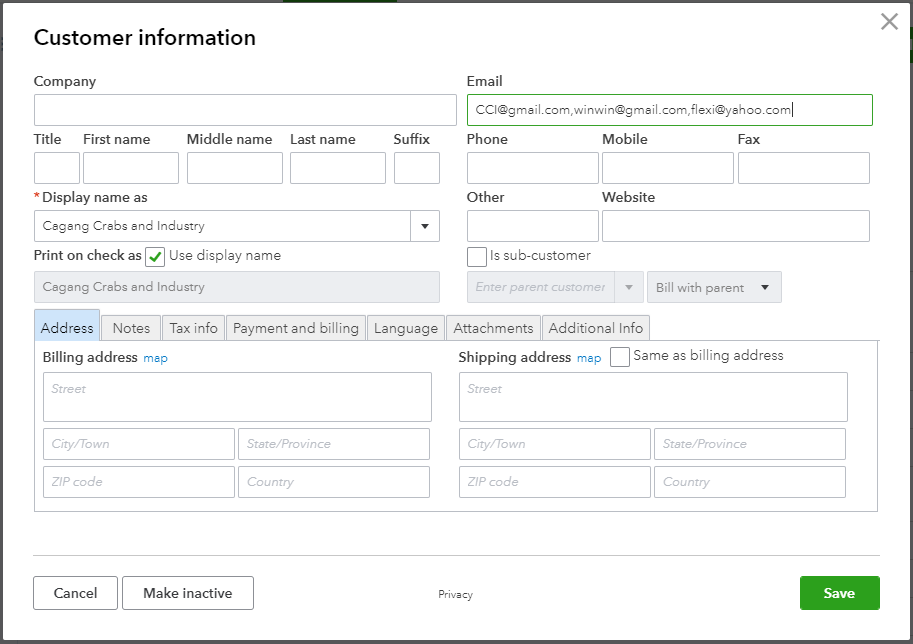Click into the Phone field
The height and width of the screenshot is (644, 913).
coord(533,168)
